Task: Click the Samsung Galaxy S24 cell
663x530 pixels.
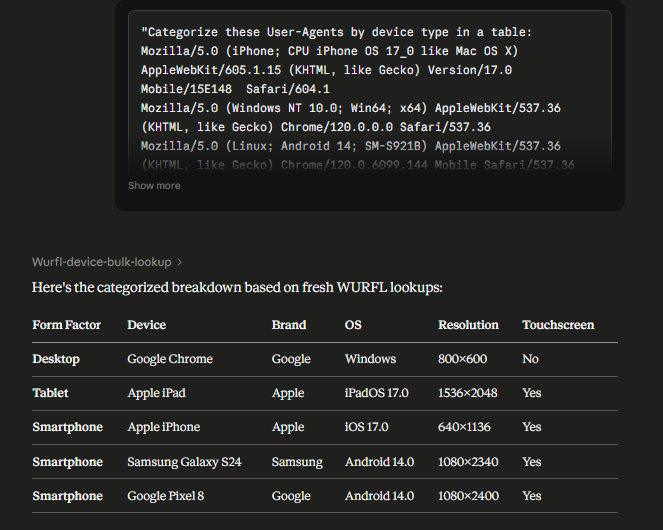Action: click(184, 462)
